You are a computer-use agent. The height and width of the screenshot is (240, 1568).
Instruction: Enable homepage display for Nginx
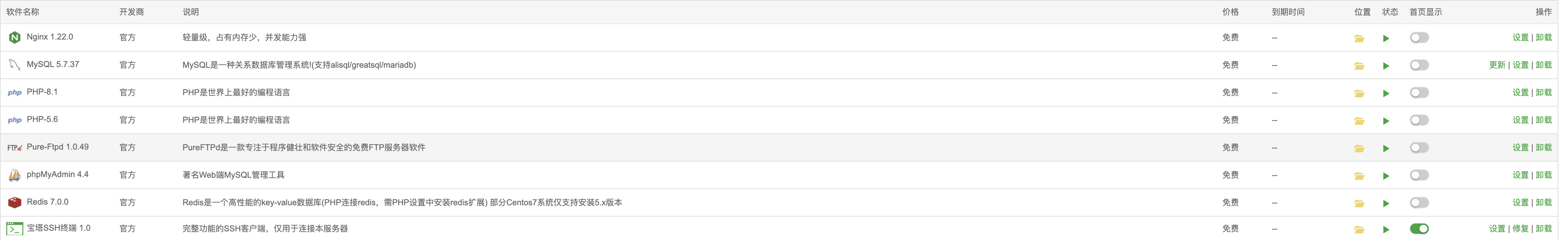(1419, 38)
